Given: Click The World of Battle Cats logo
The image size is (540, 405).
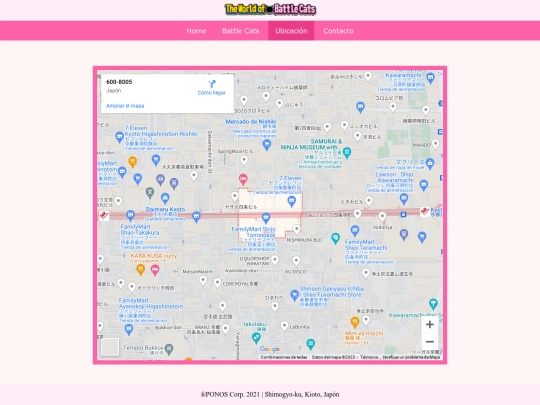Looking at the screenshot, I should click(270, 9).
